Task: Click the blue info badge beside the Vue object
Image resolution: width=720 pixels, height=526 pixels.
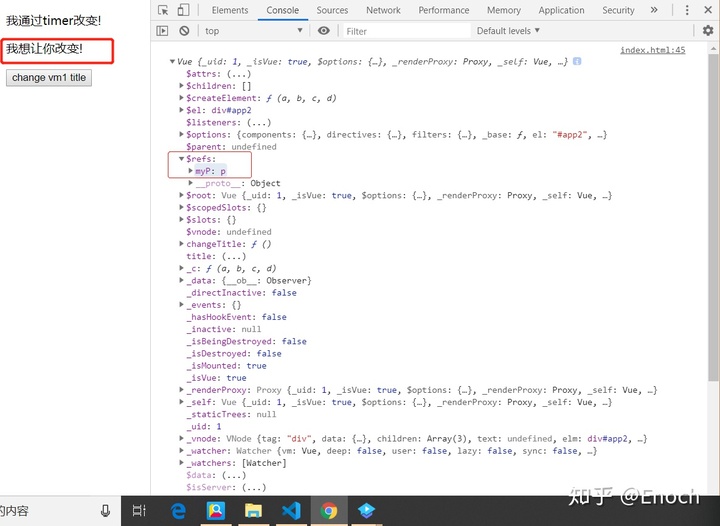Action: click(x=577, y=61)
